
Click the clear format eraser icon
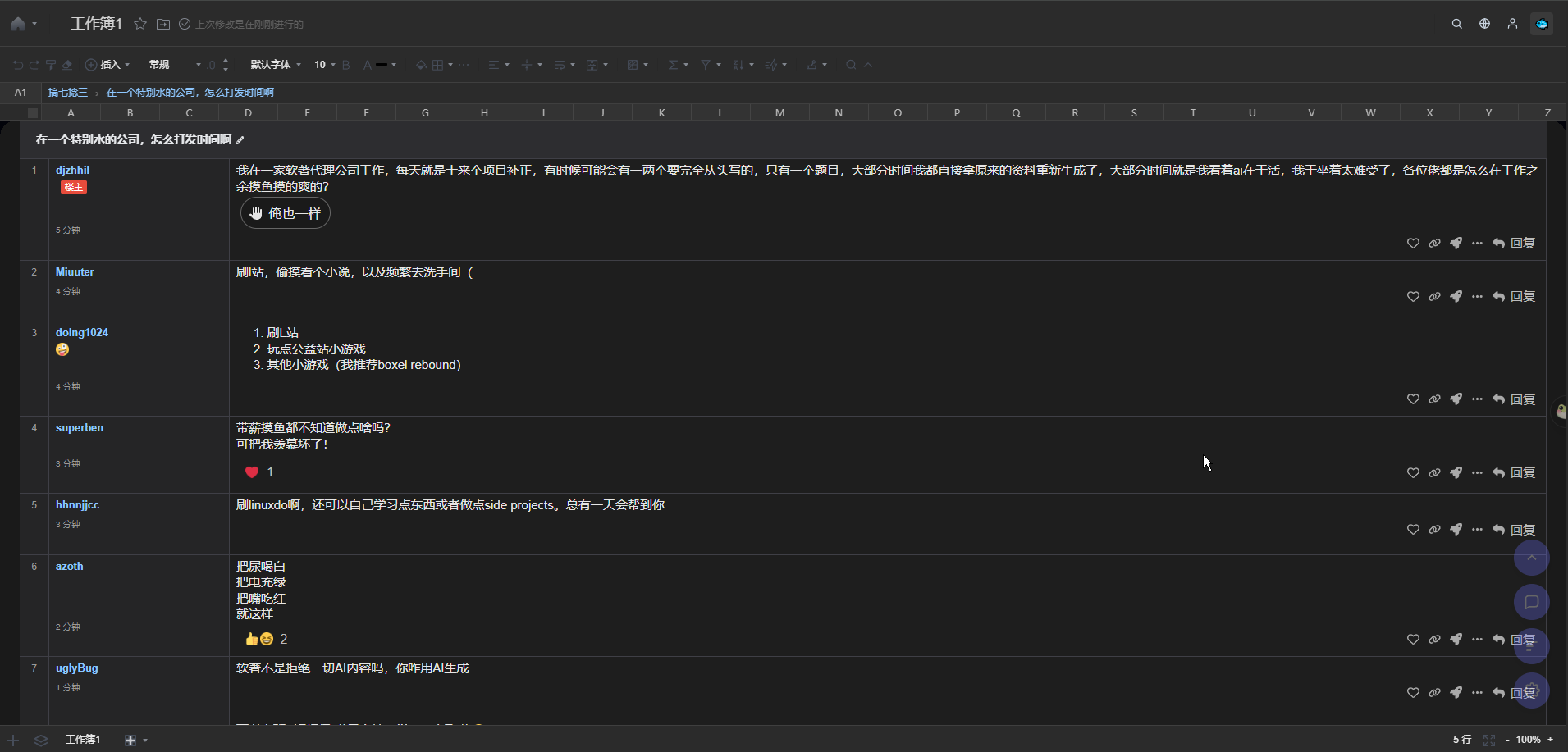67,65
